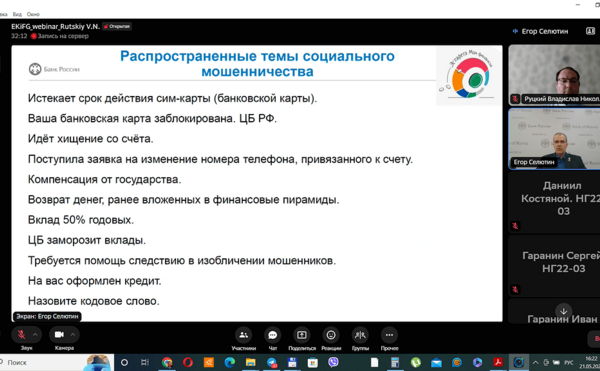Click the Открытая webinar status badge

coord(117,26)
